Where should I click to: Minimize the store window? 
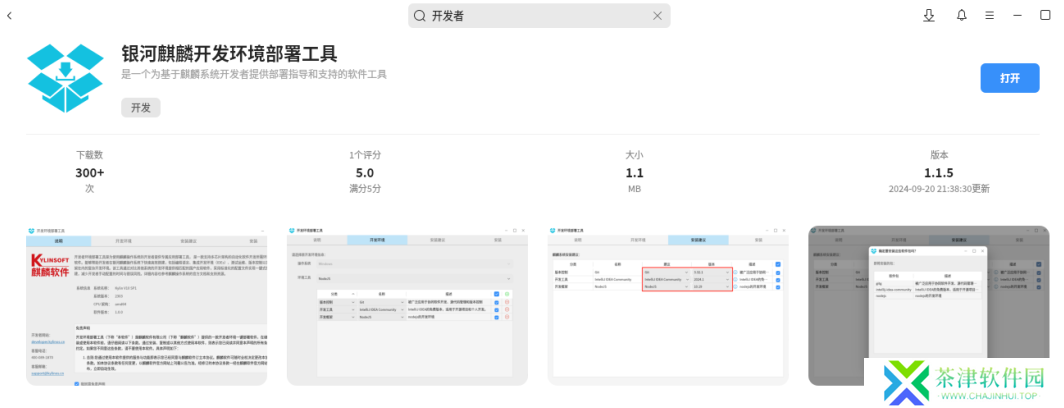point(1017,16)
